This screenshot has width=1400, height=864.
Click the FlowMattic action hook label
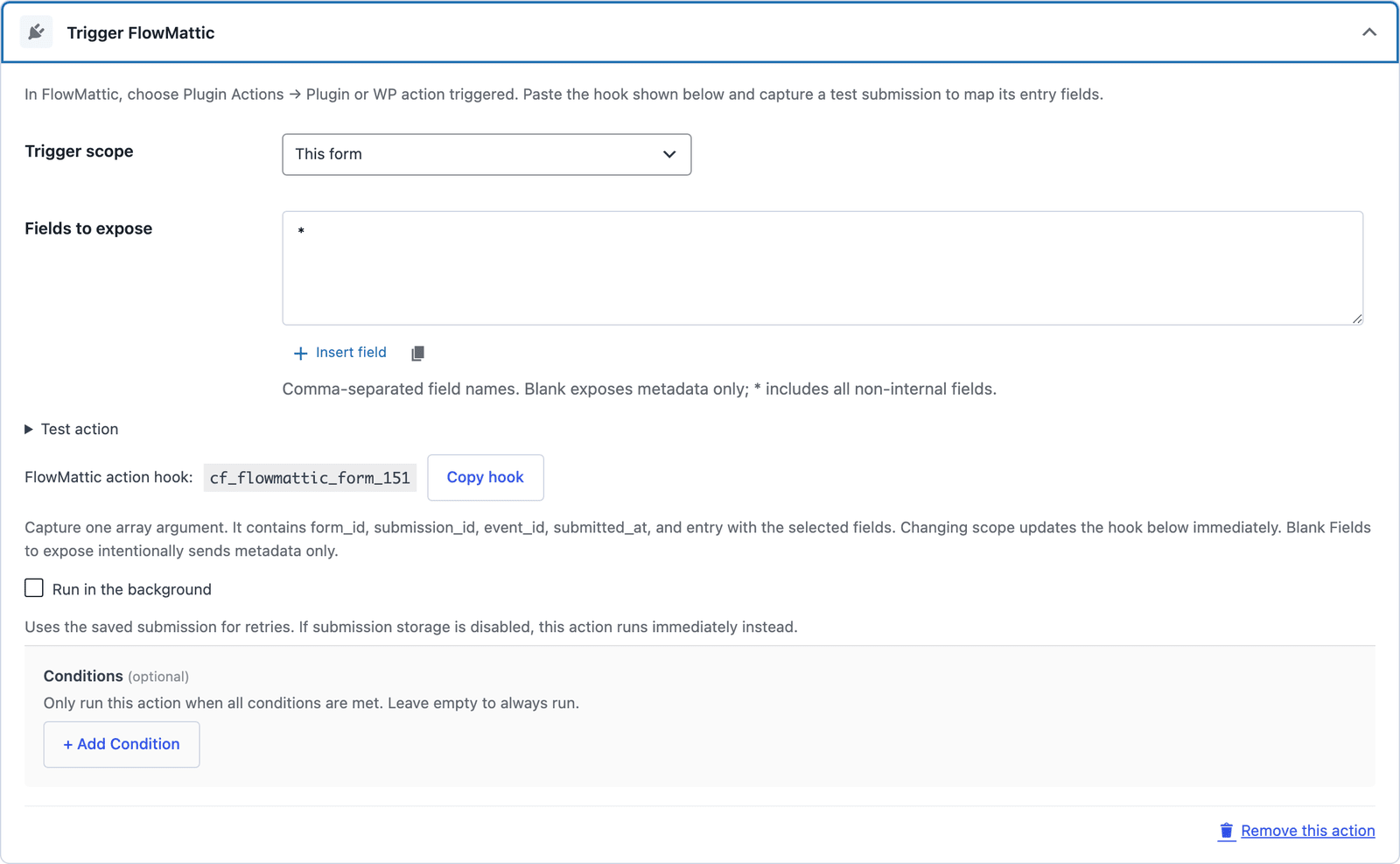pos(108,477)
